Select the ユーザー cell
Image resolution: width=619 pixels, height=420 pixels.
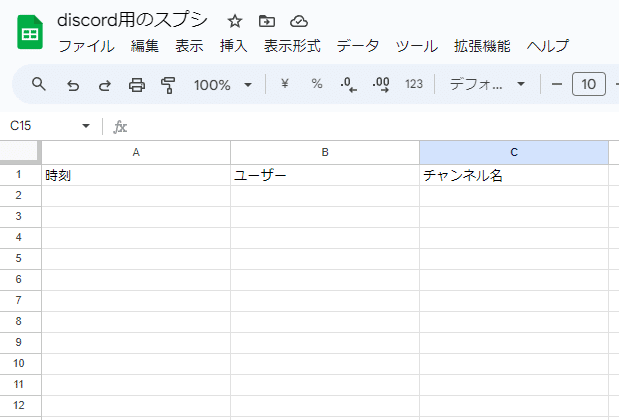click(x=325, y=175)
